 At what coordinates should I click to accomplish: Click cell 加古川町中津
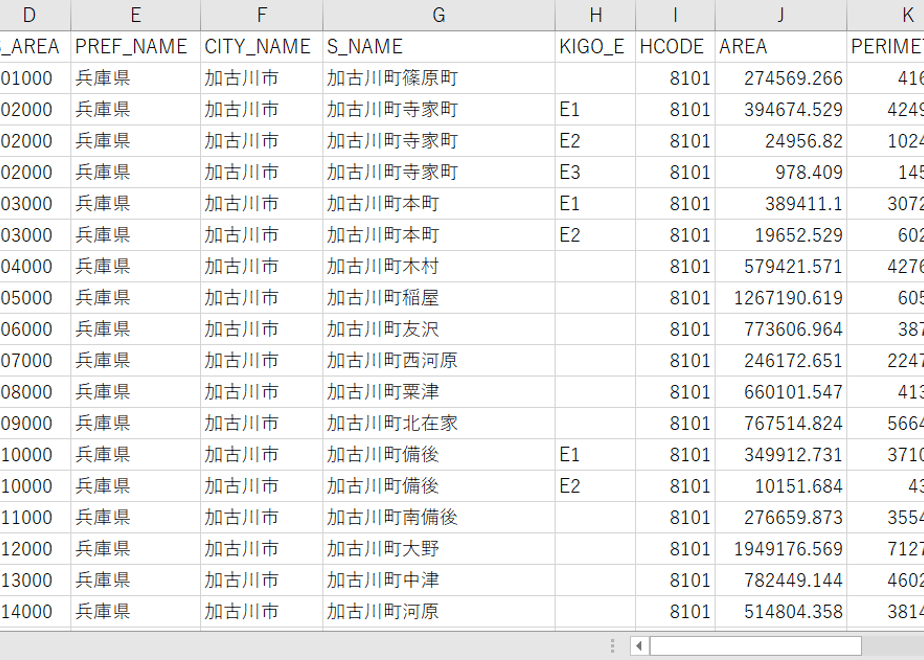[x=439, y=580]
